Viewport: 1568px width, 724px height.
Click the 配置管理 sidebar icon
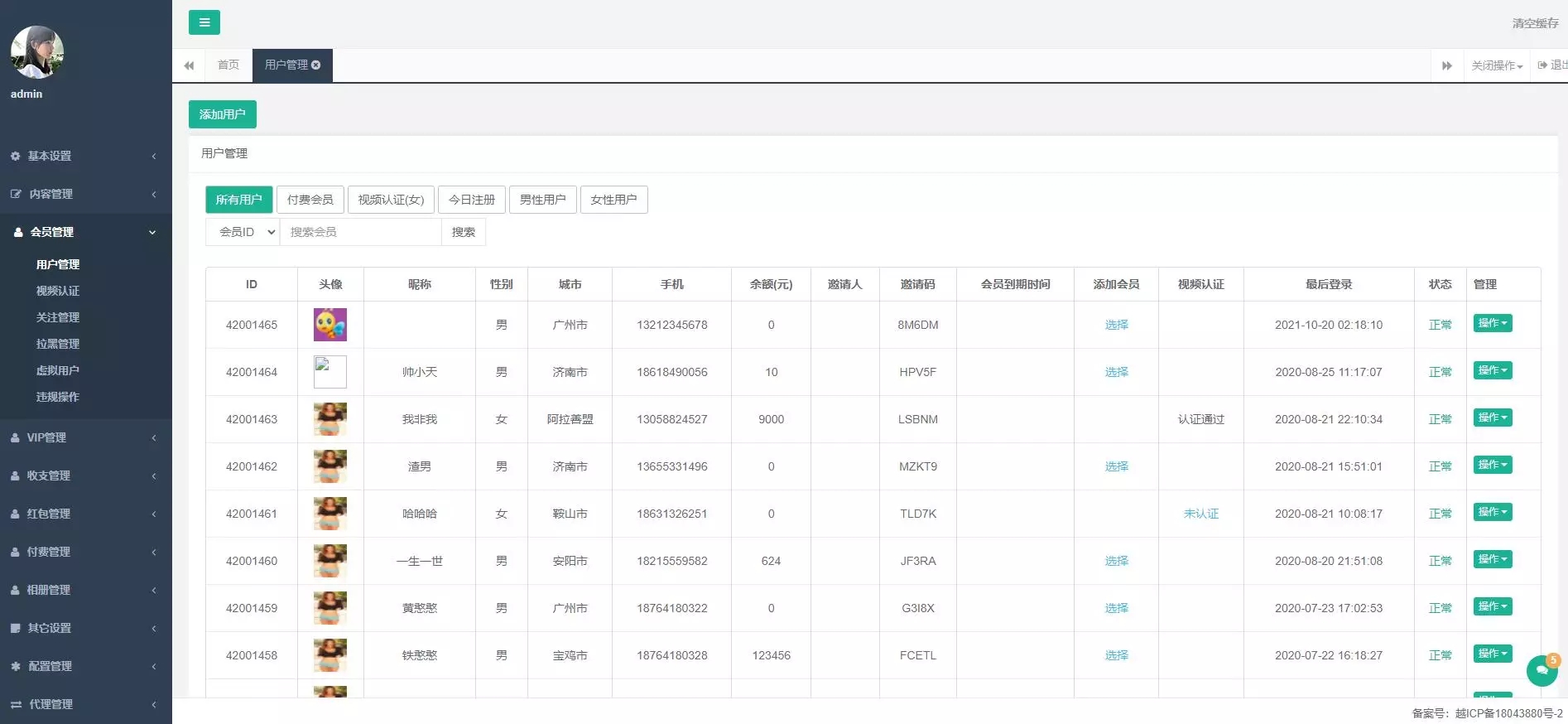pyautogui.click(x=15, y=666)
